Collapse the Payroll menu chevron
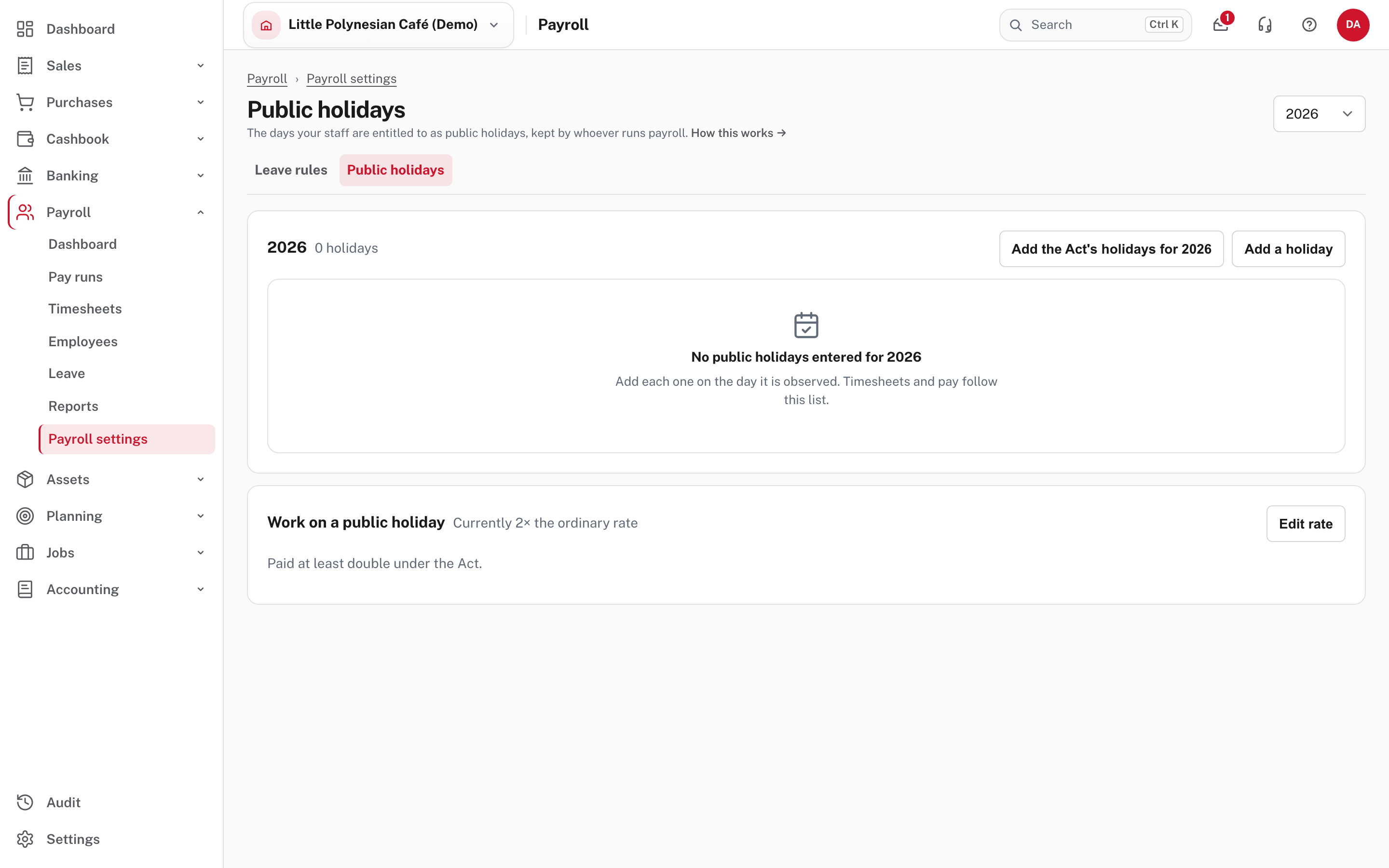Viewport: 1389px width, 868px height. pos(201,212)
